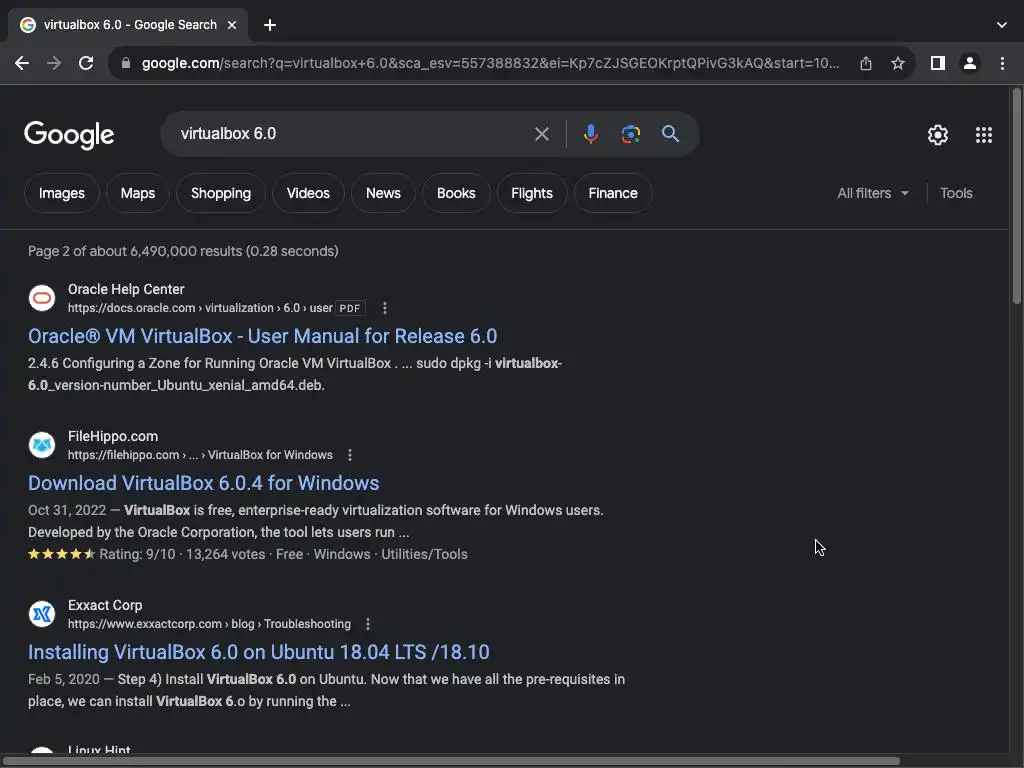Click the docs.oracle.com URL breadcrumb
This screenshot has height=768, width=1024.
click(x=200, y=308)
